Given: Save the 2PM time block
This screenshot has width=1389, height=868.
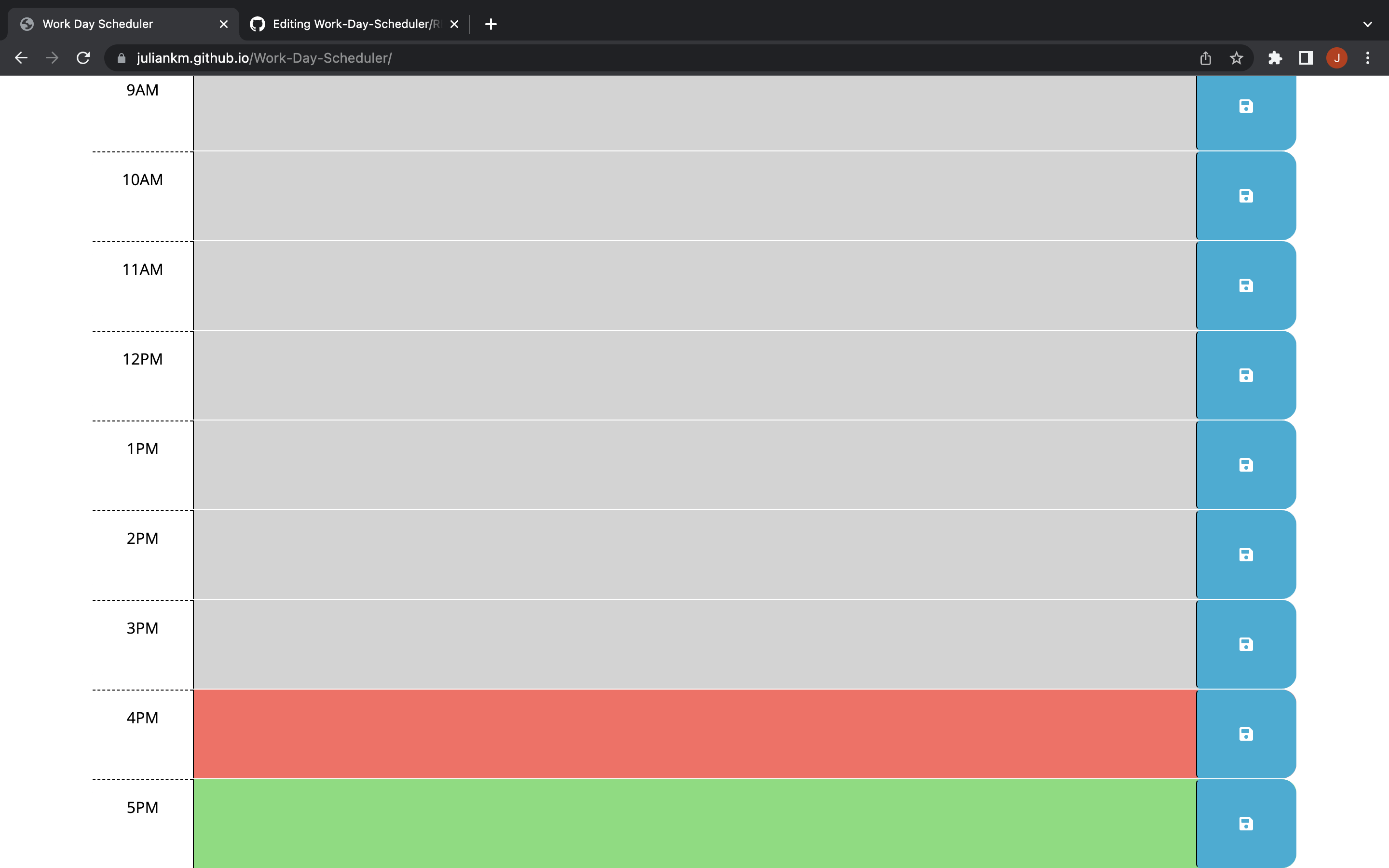Looking at the screenshot, I should coord(1245,555).
